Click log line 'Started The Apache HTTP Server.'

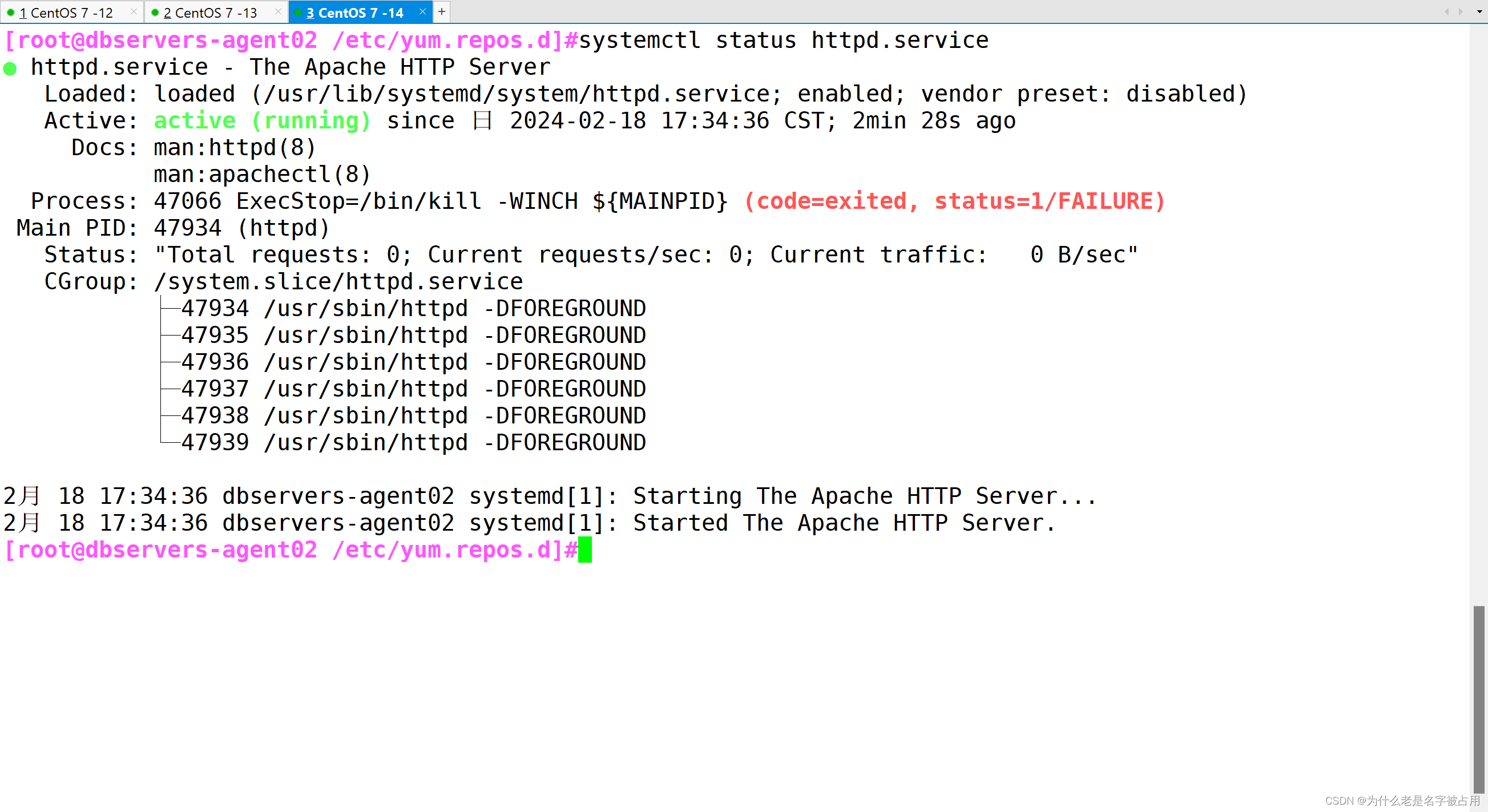tap(844, 523)
